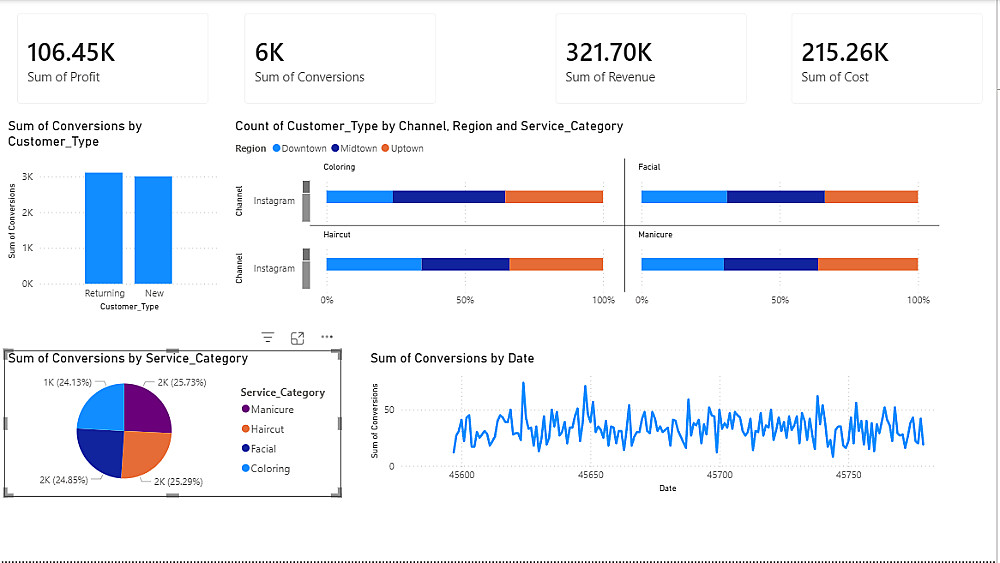The width and height of the screenshot is (1000, 563).
Task: Click scrollbar beside Haircut Instagram row
Action: click(306, 268)
